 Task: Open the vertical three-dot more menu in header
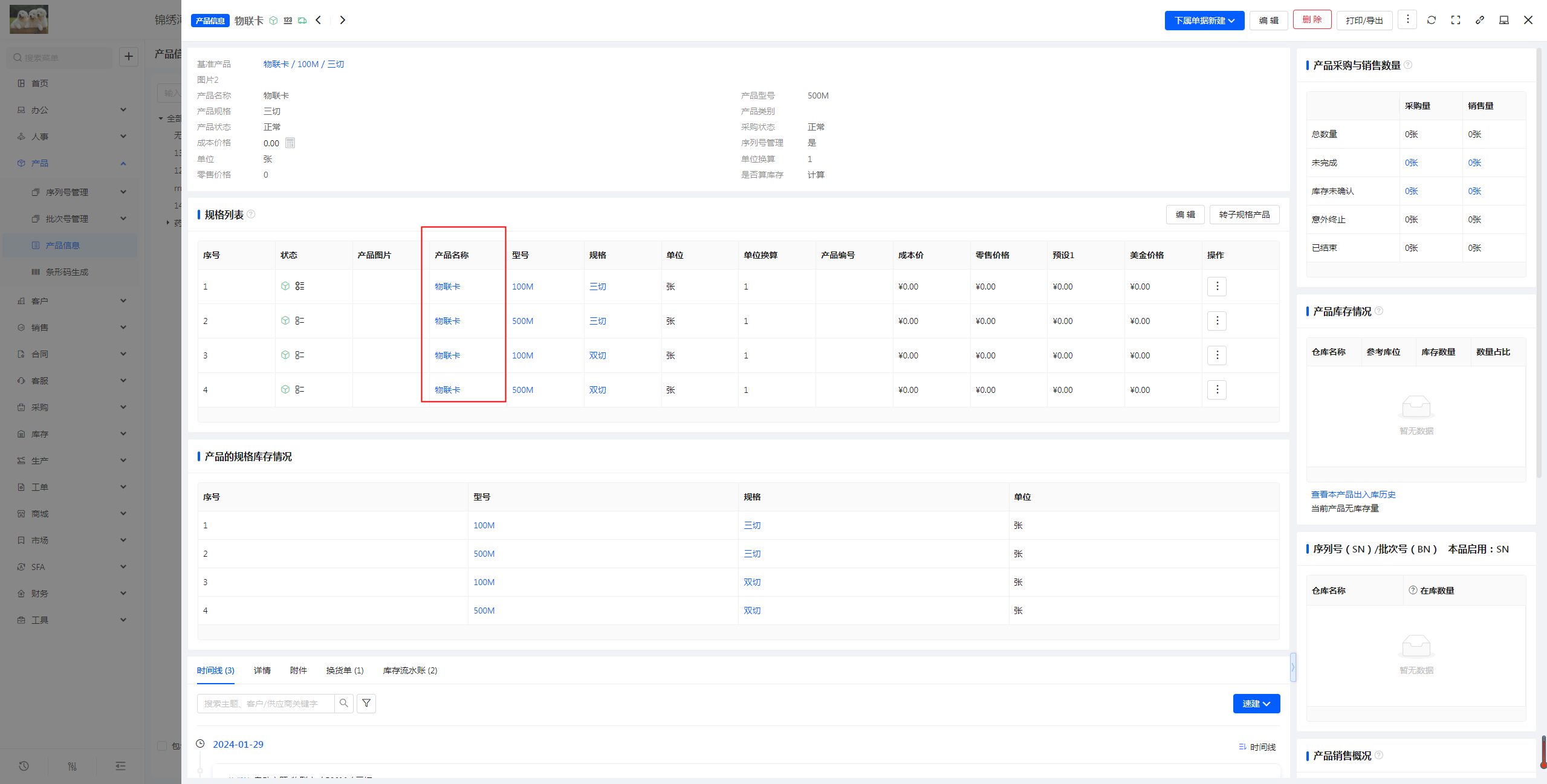coord(1407,20)
